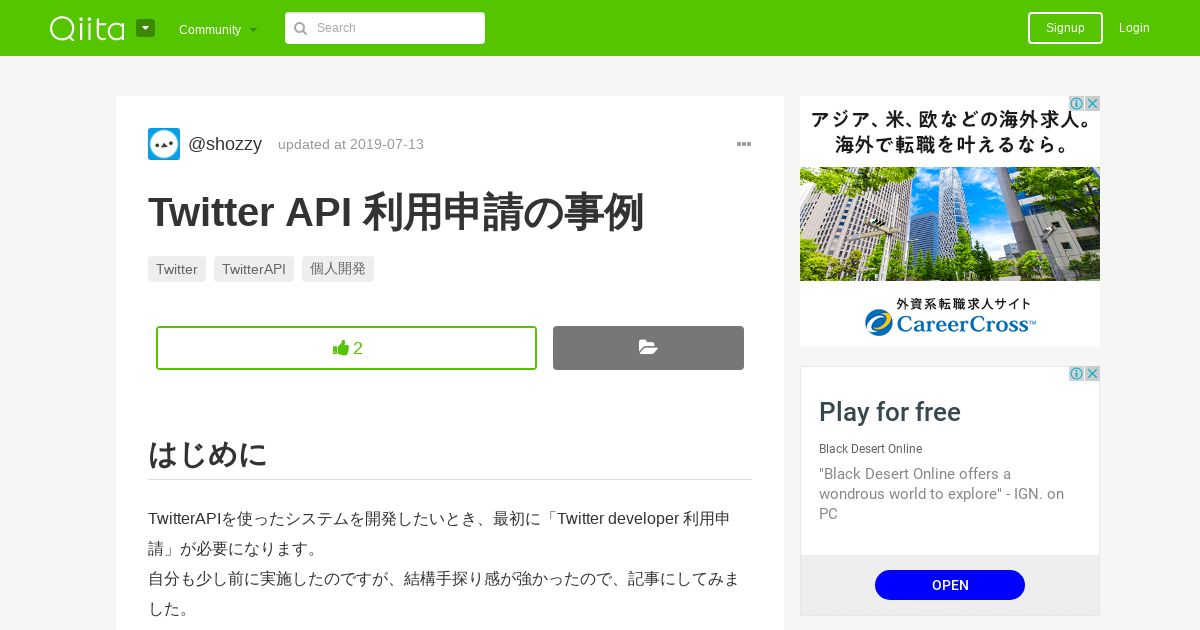Open shozzy's avatar icon
The width and height of the screenshot is (1200, 630).
click(x=164, y=144)
